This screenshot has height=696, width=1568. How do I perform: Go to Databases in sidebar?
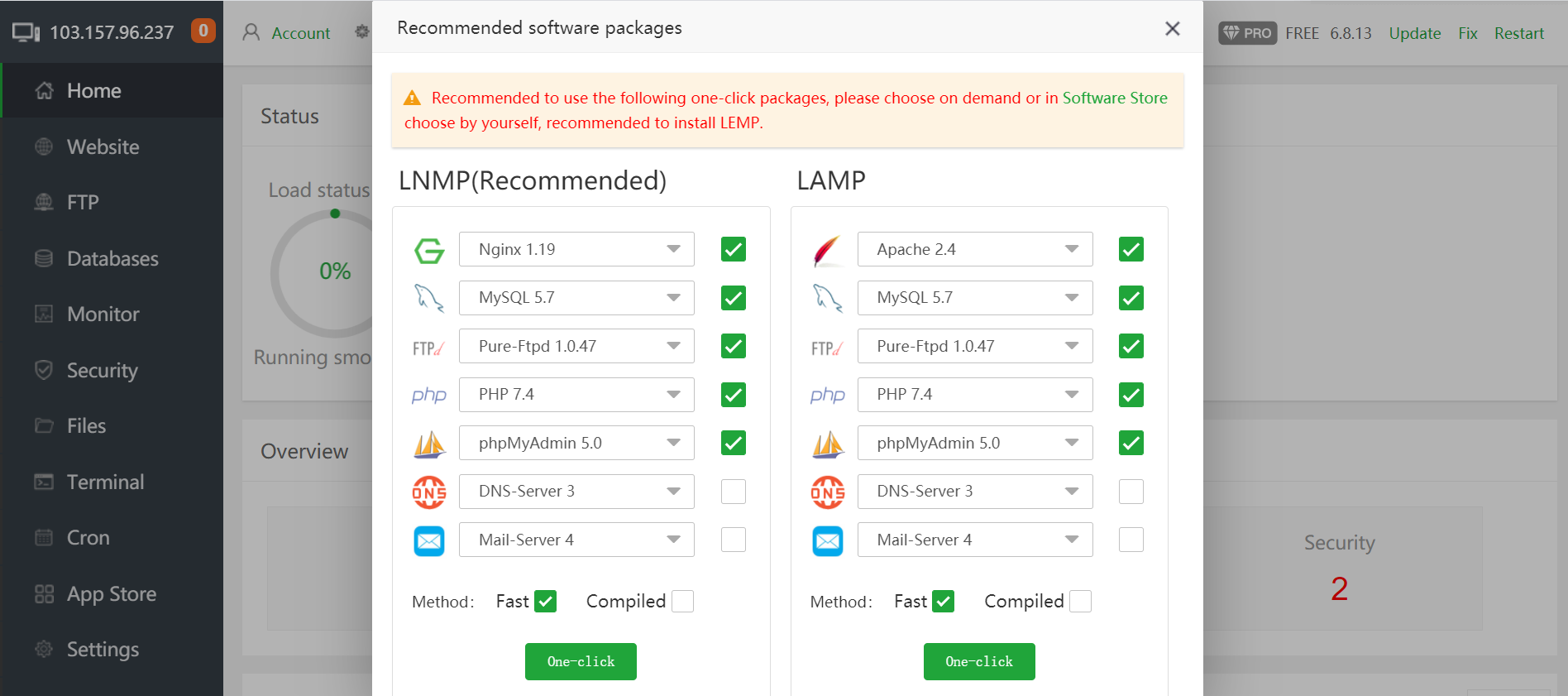point(112,259)
